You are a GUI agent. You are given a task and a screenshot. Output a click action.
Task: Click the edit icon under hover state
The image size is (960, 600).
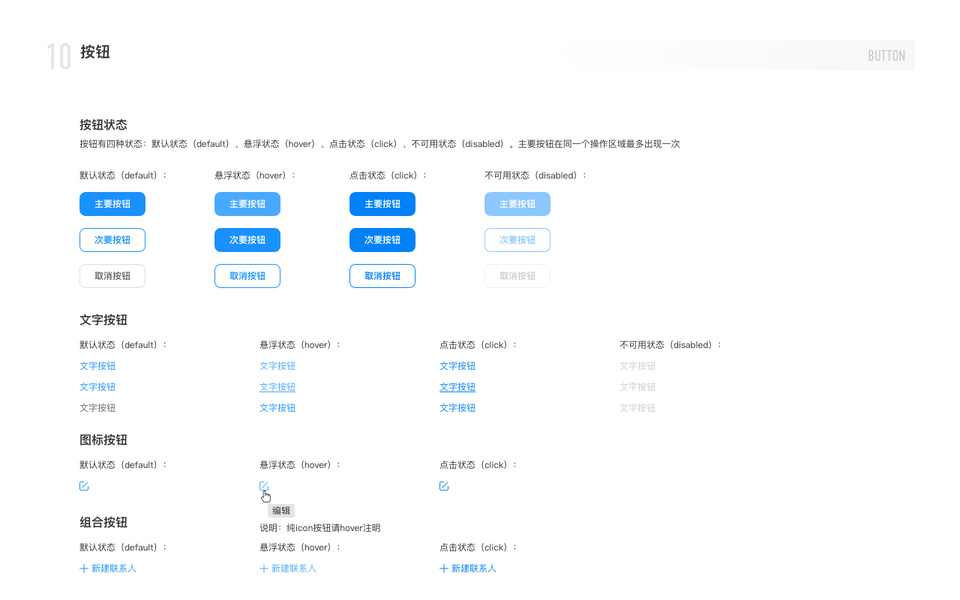point(264,486)
